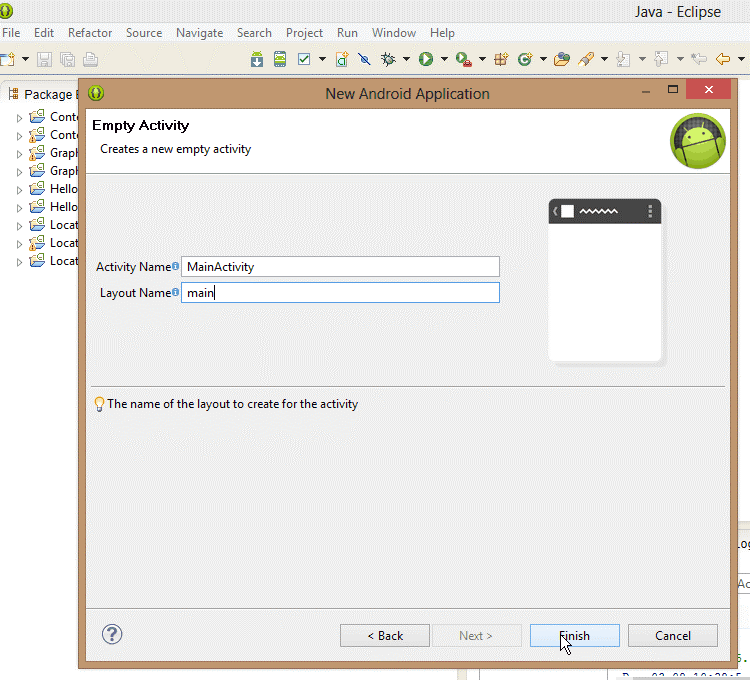
Task: Open the Android Virtual Device Manager
Action: pyautogui.click(x=280, y=59)
